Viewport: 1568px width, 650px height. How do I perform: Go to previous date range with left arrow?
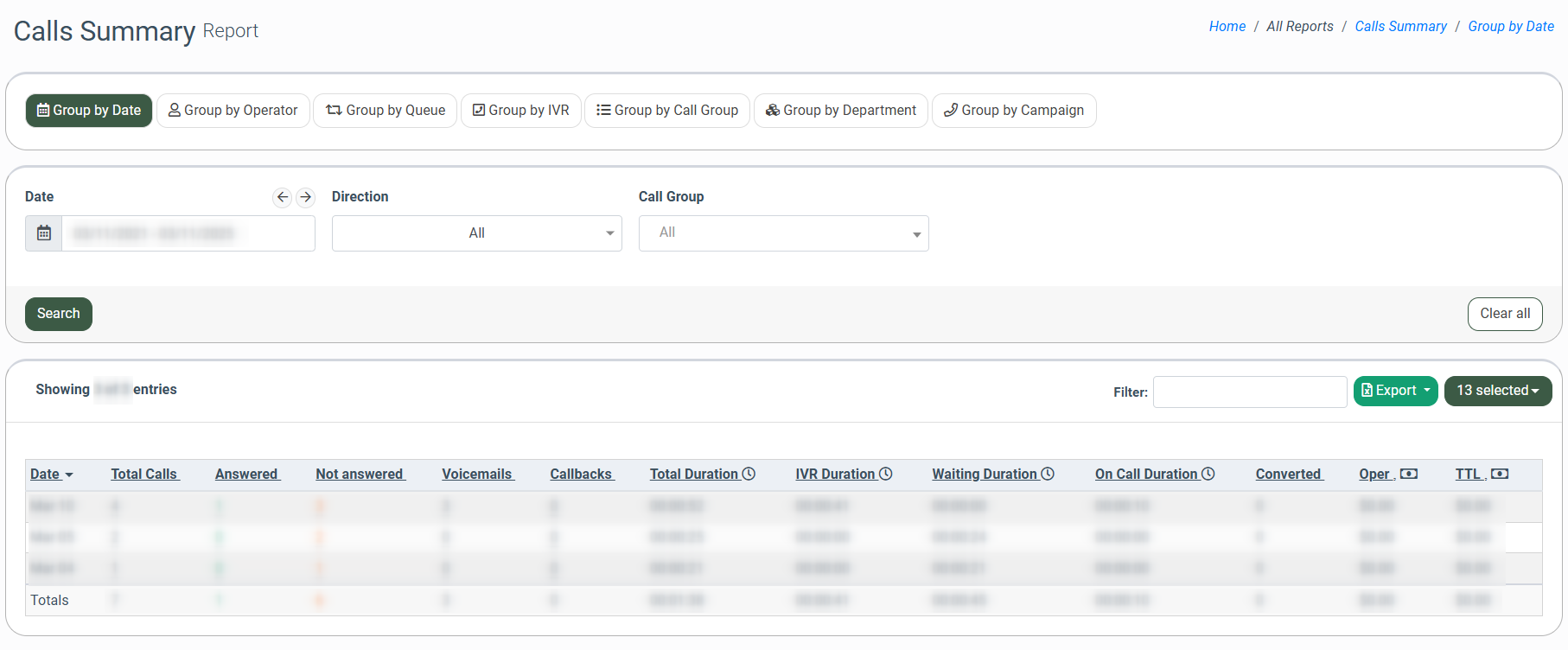click(282, 197)
